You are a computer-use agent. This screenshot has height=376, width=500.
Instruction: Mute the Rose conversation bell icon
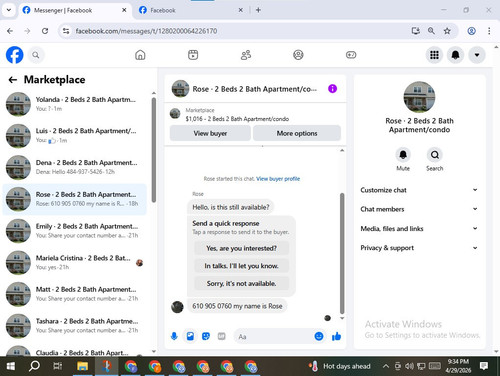click(403, 155)
